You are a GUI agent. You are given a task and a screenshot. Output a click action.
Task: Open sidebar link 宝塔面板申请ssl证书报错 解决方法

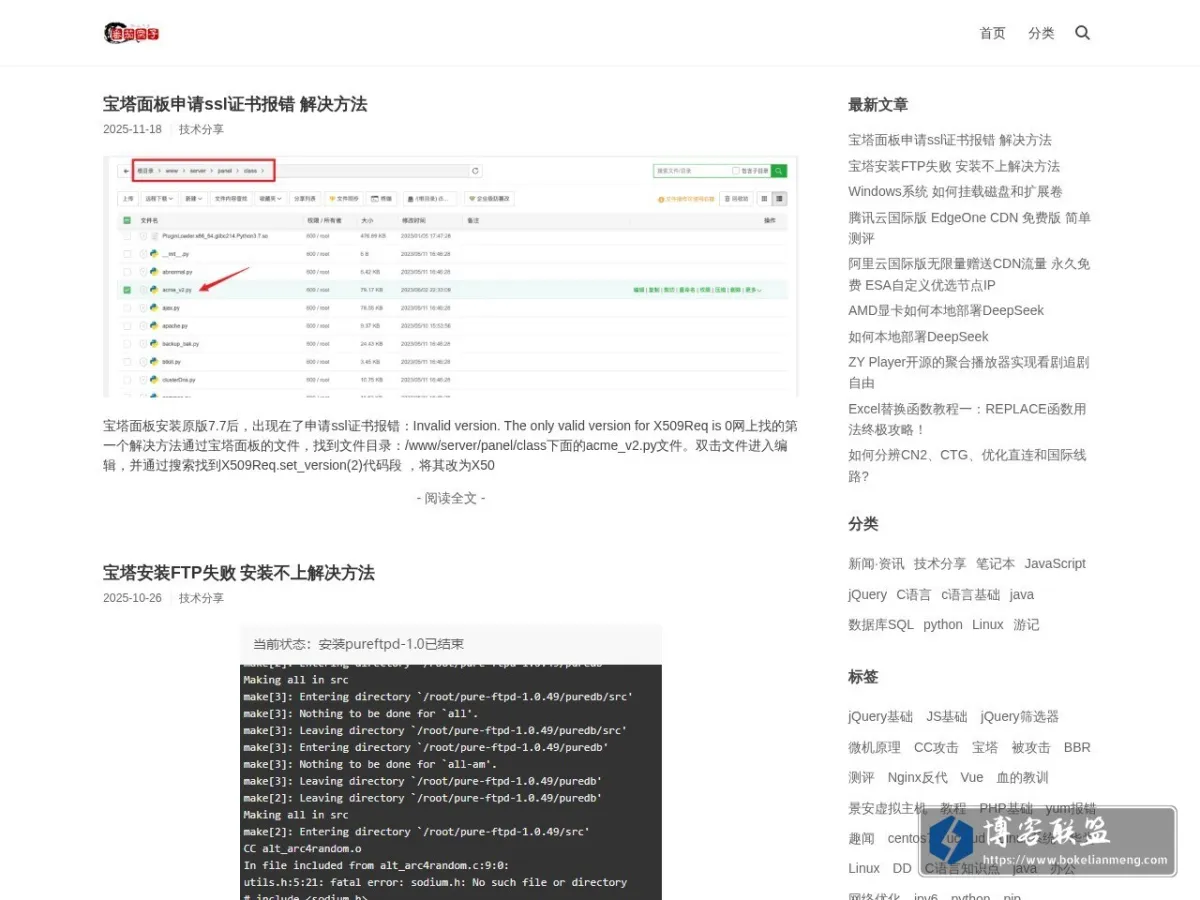coord(950,140)
